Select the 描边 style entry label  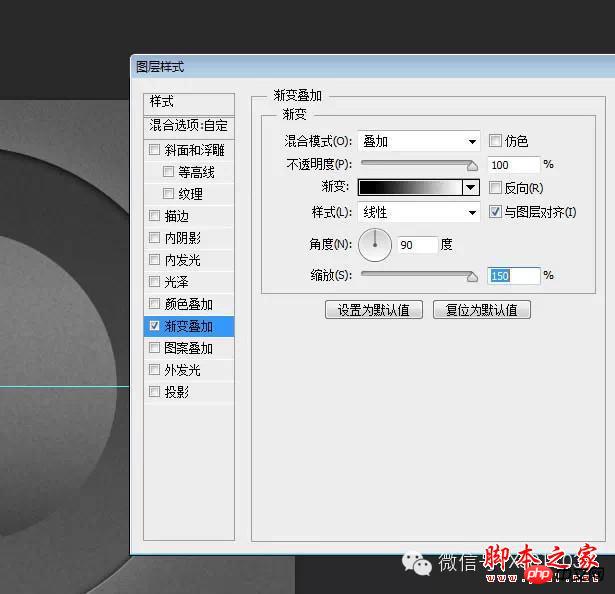[x=176, y=216]
